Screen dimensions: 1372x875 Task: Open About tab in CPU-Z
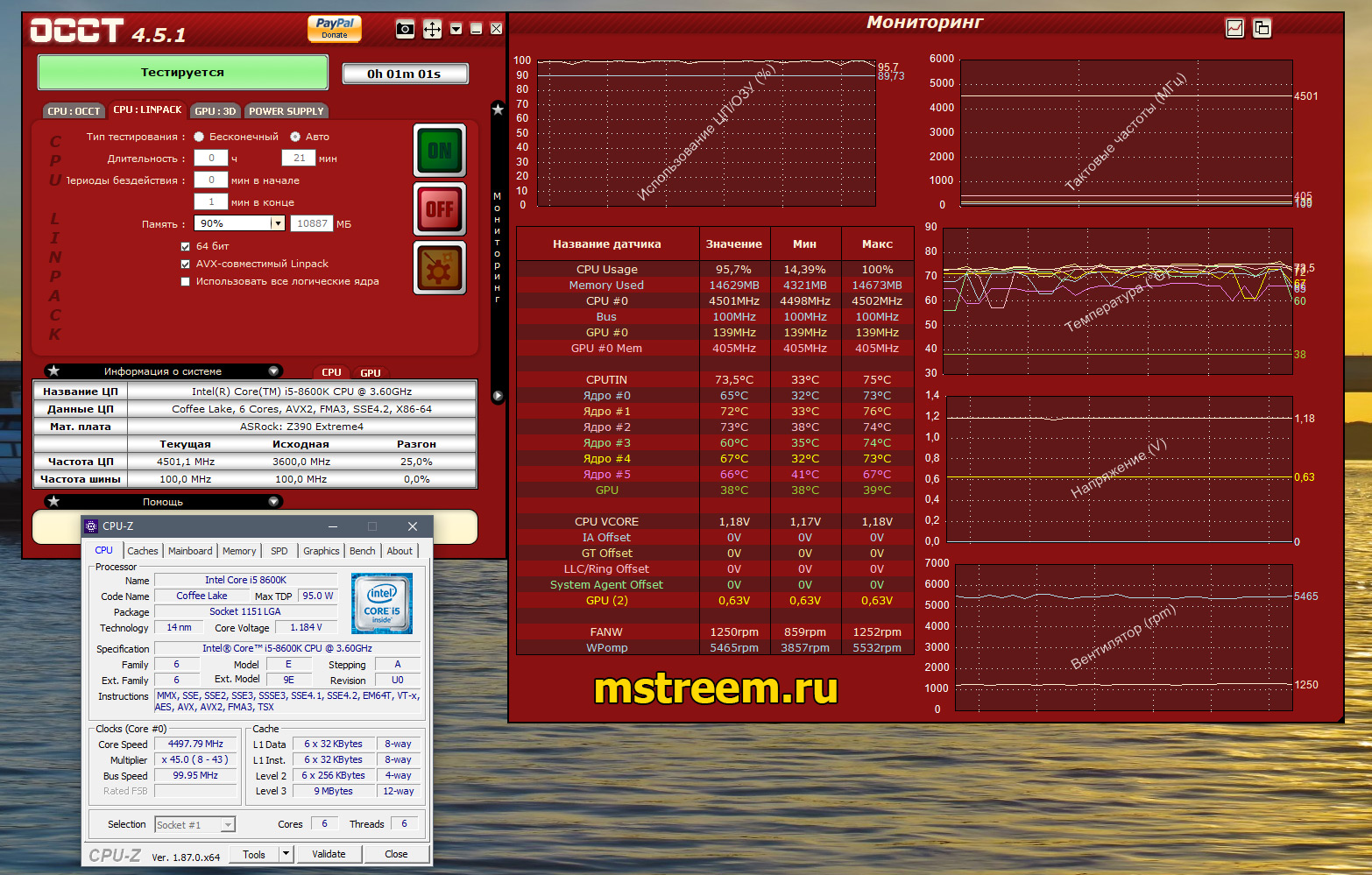[400, 551]
